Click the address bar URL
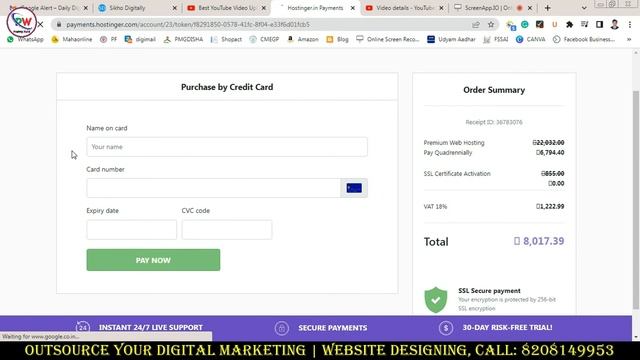Screen dimensions: 640x360 pos(188,24)
